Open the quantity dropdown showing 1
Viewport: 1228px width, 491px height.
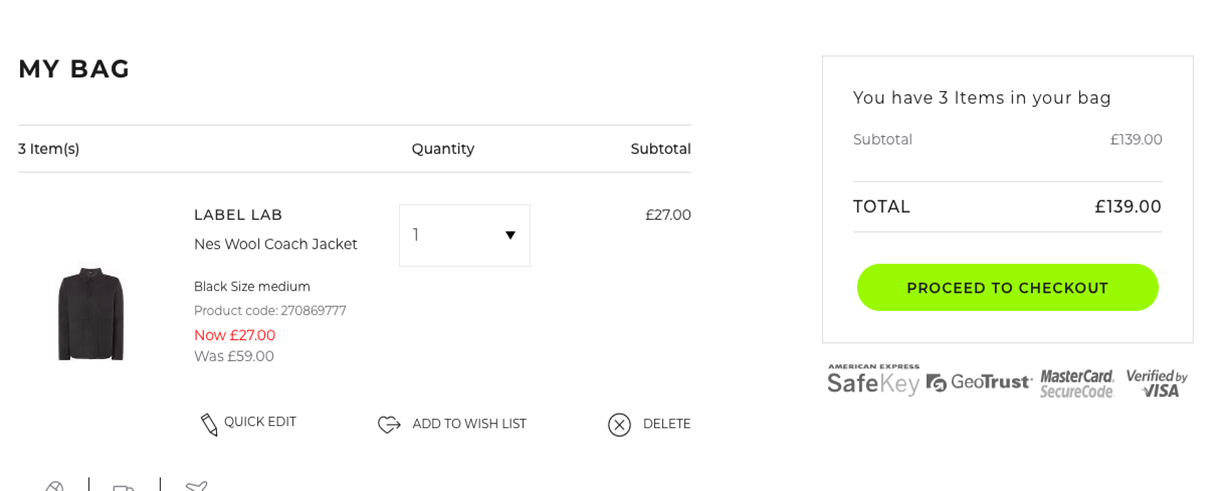pos(464,236)
